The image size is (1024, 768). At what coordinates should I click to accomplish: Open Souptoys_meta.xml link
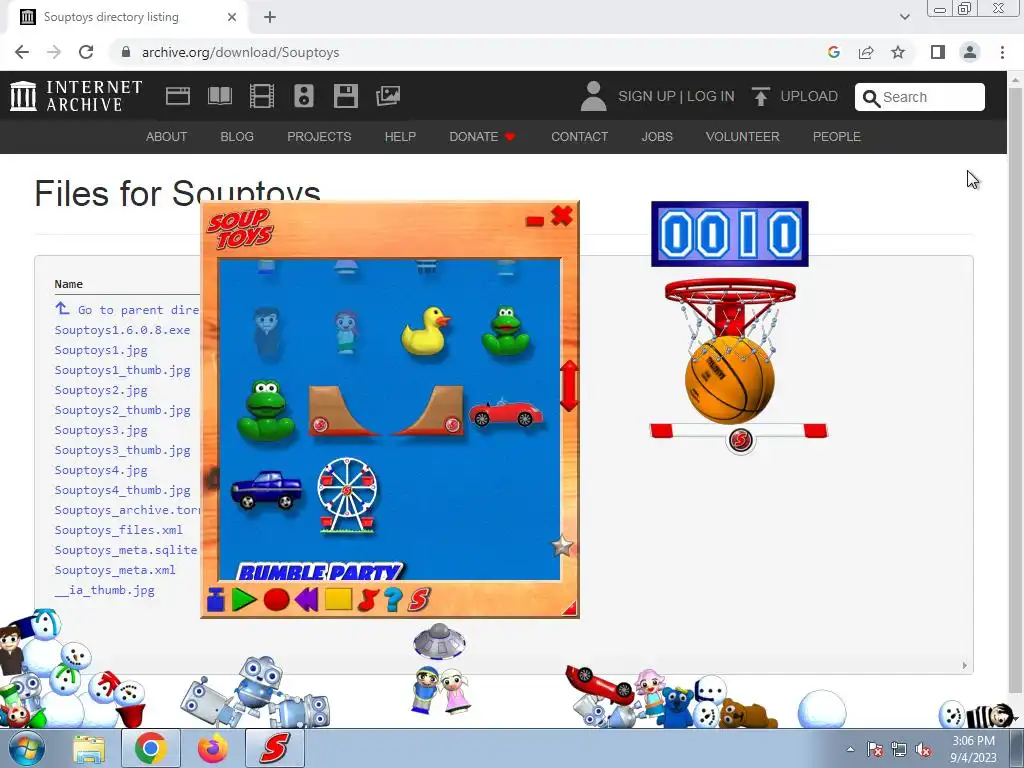tap(115, 569)
